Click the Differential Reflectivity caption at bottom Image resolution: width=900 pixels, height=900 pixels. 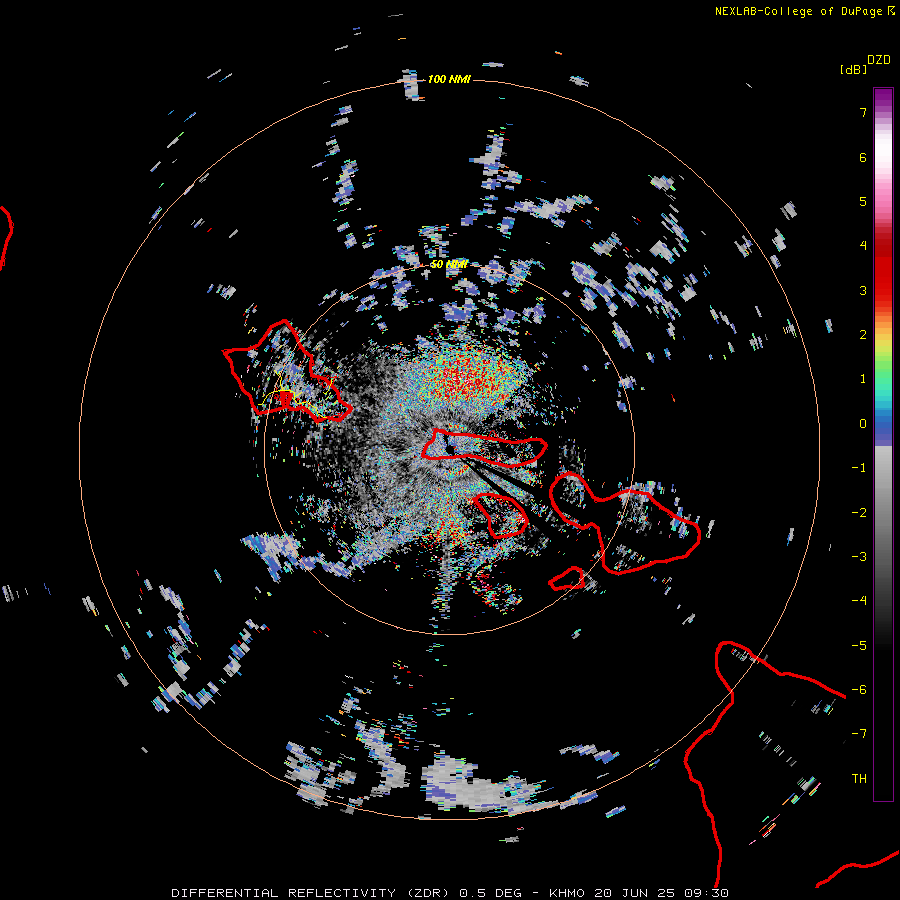coord(450,893)
